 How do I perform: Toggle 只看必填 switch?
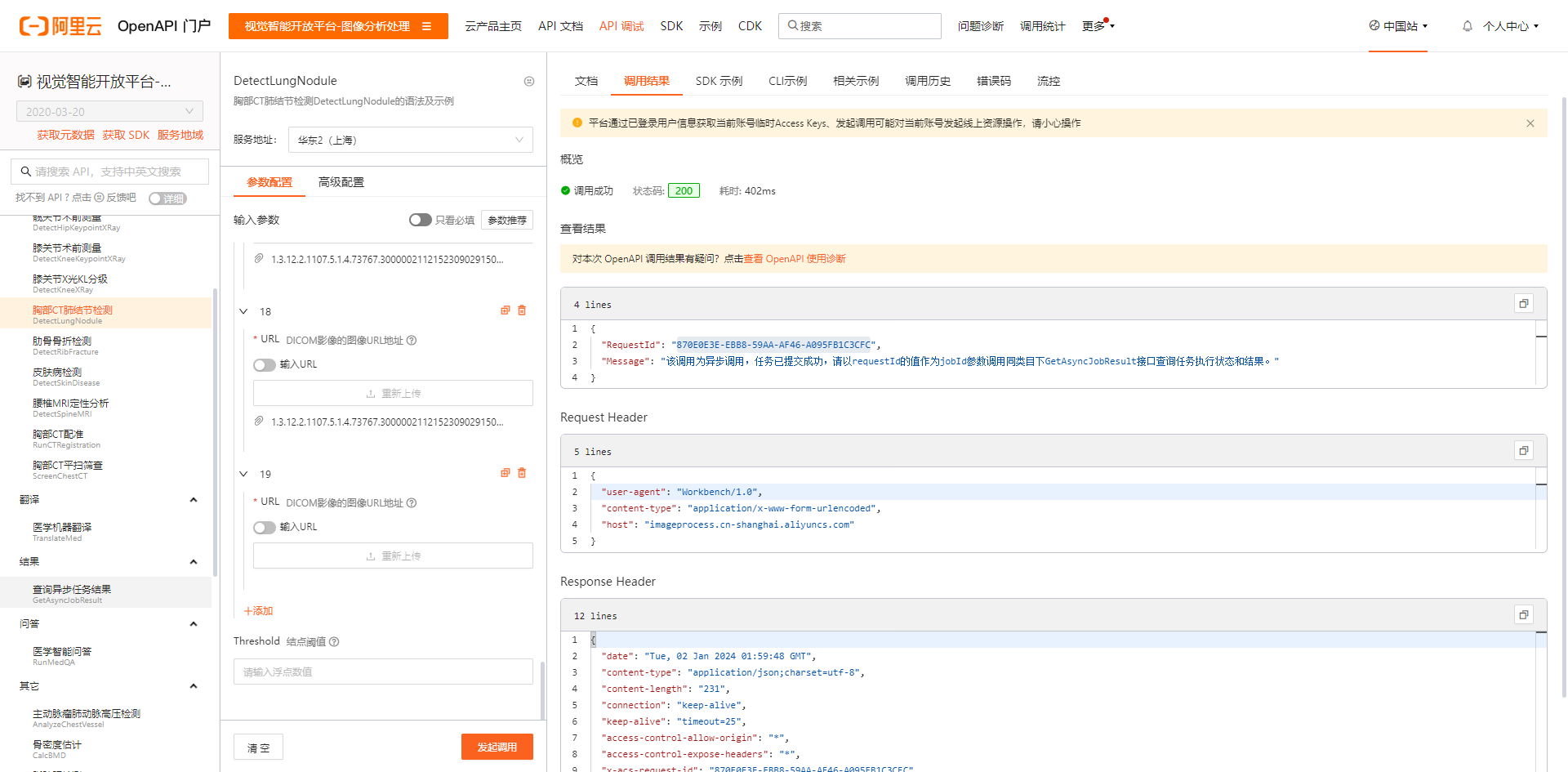tap(420, 220)
